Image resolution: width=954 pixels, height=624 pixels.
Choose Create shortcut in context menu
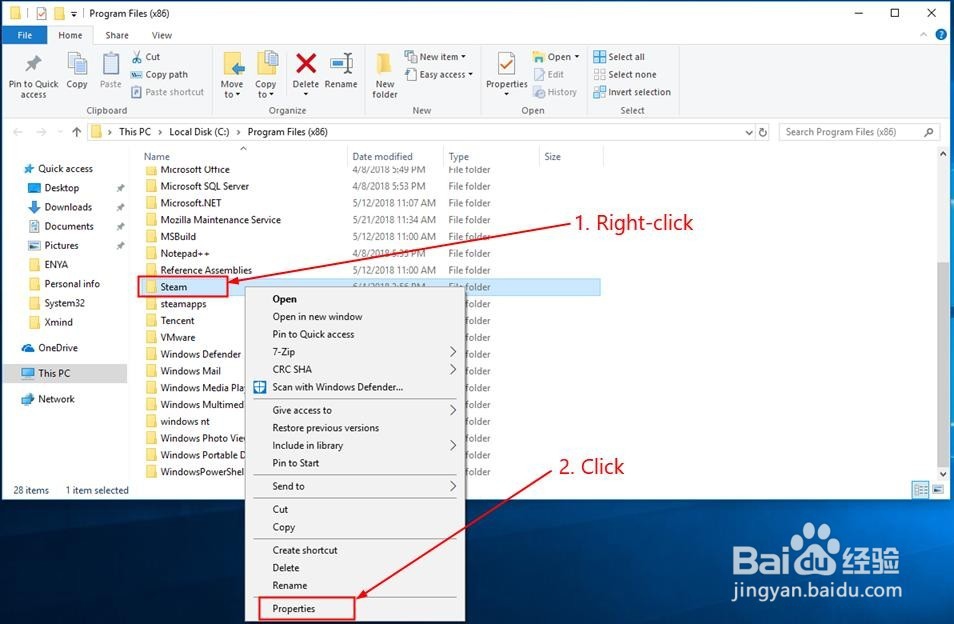[x=305, y=550]
